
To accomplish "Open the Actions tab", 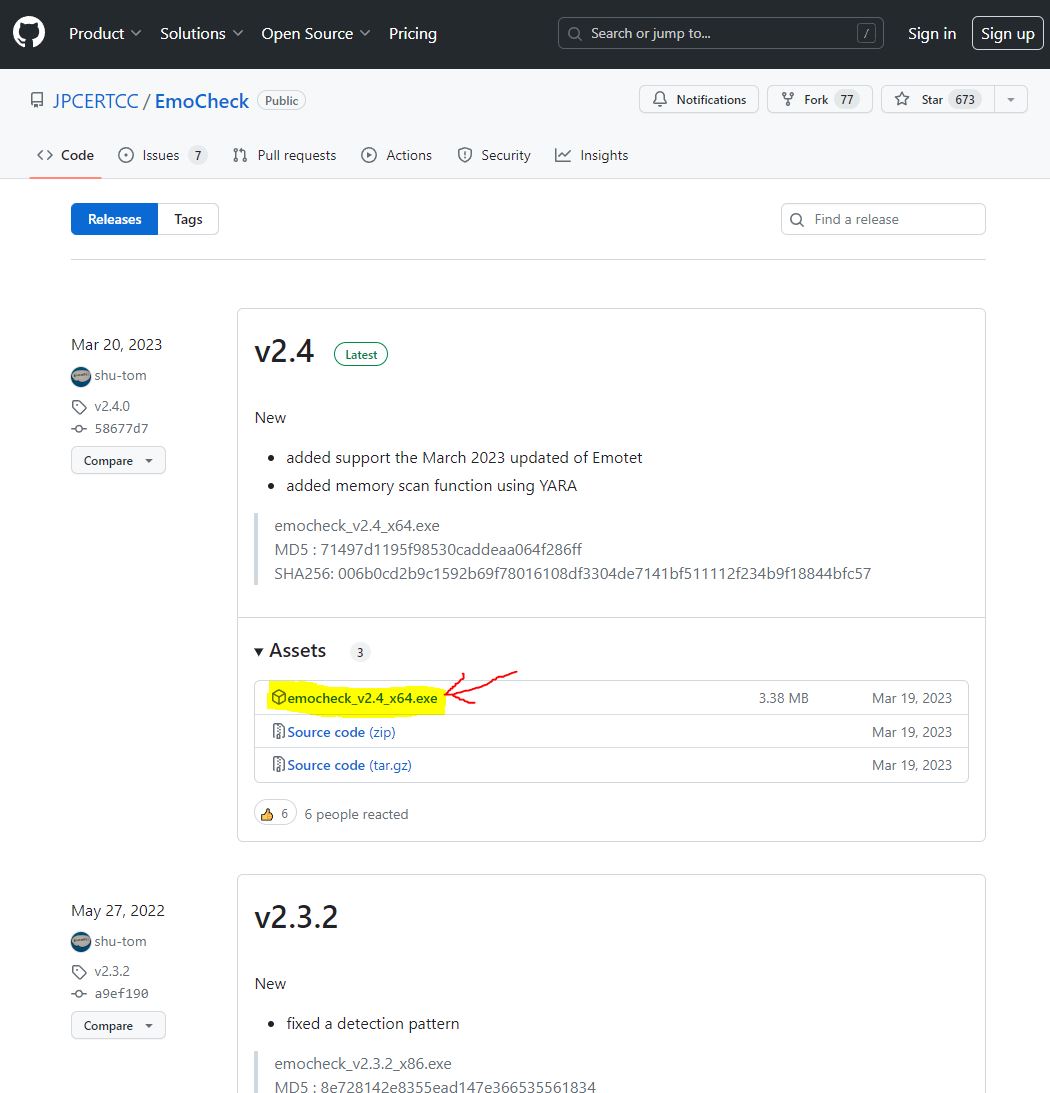I will pyautogui.click(x=397, y=155).
